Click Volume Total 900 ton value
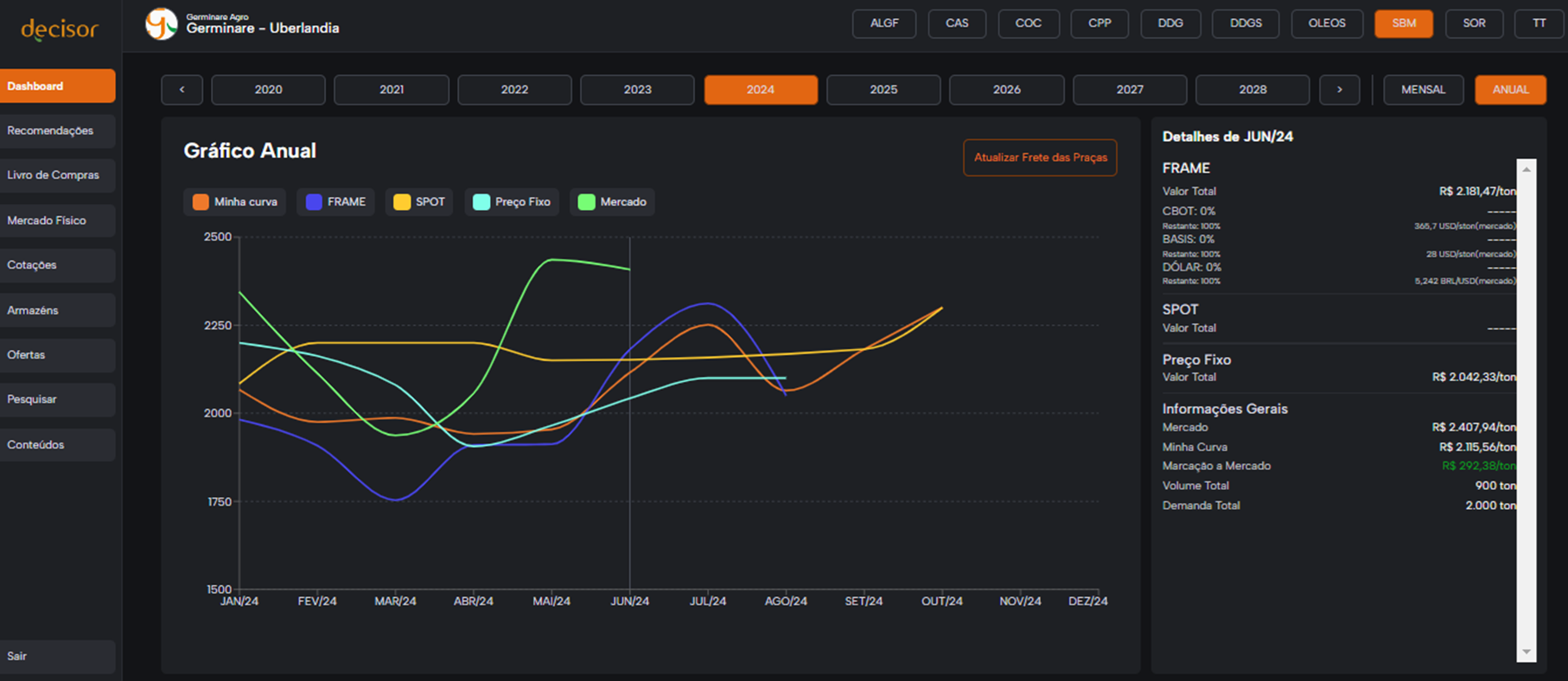 [x=1495, y=487]
